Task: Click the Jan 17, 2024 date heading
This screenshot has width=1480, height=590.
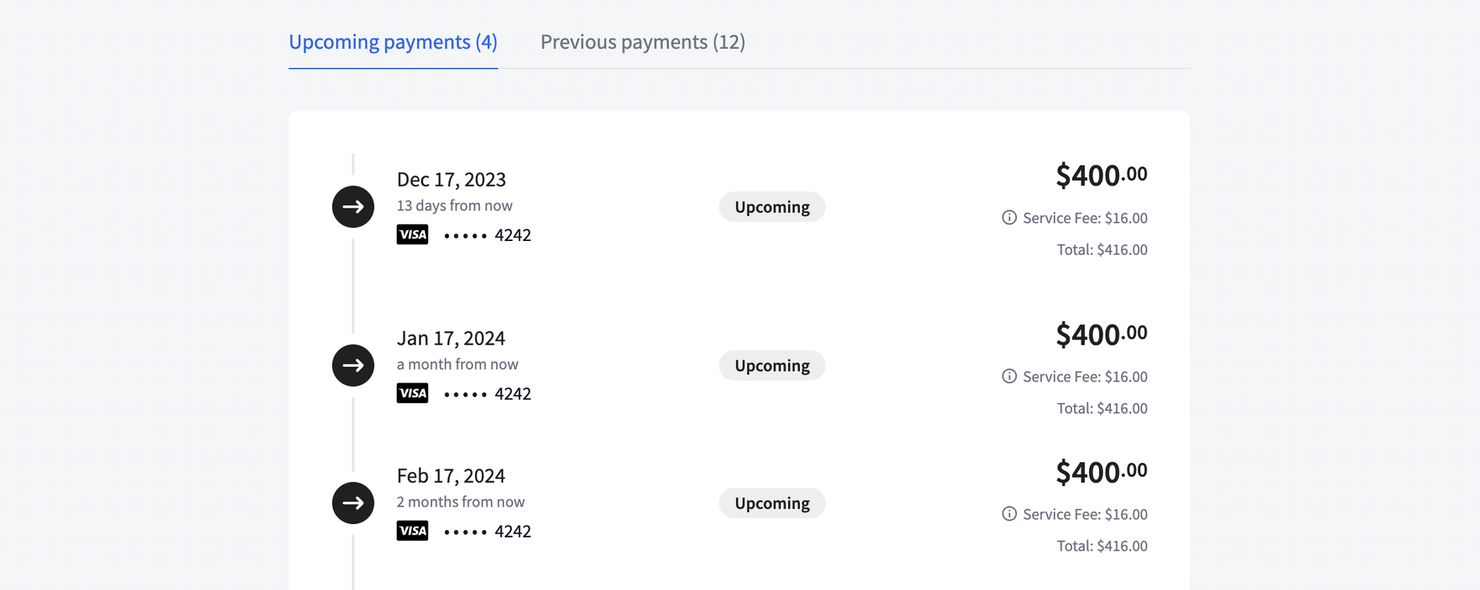Action: tap(451, 338)
